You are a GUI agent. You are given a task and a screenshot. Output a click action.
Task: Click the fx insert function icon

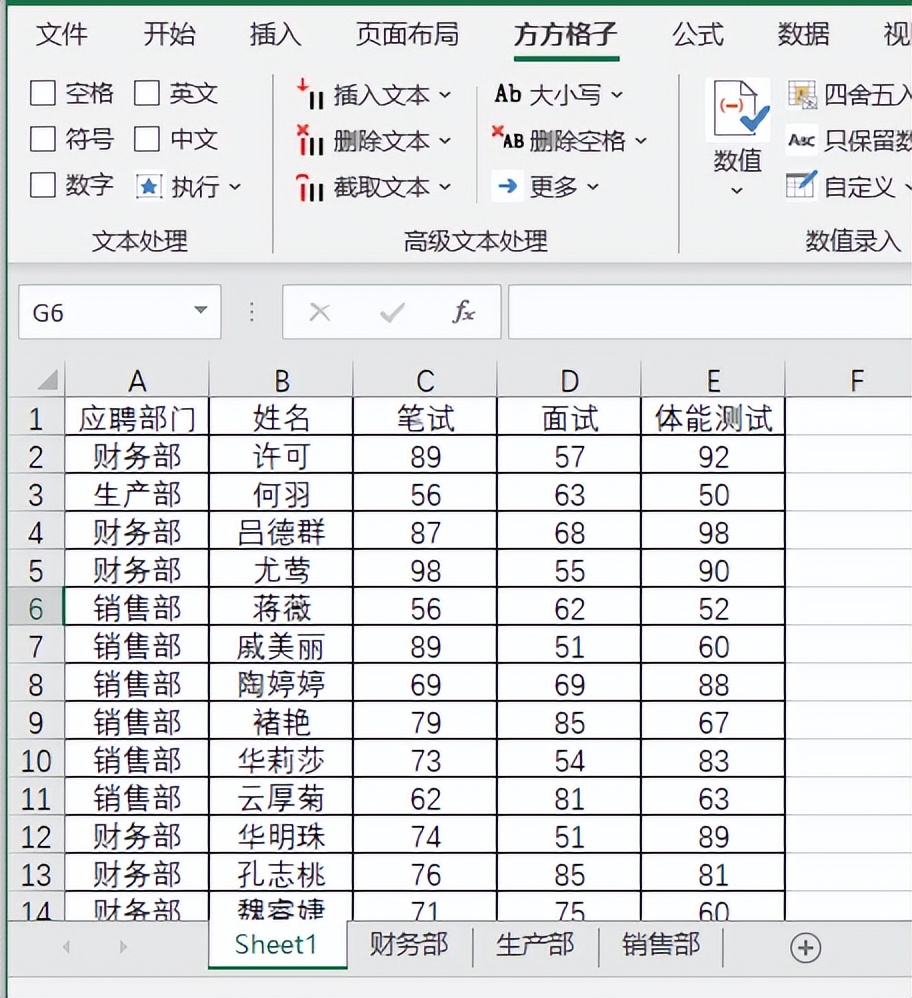click(464, 312)
